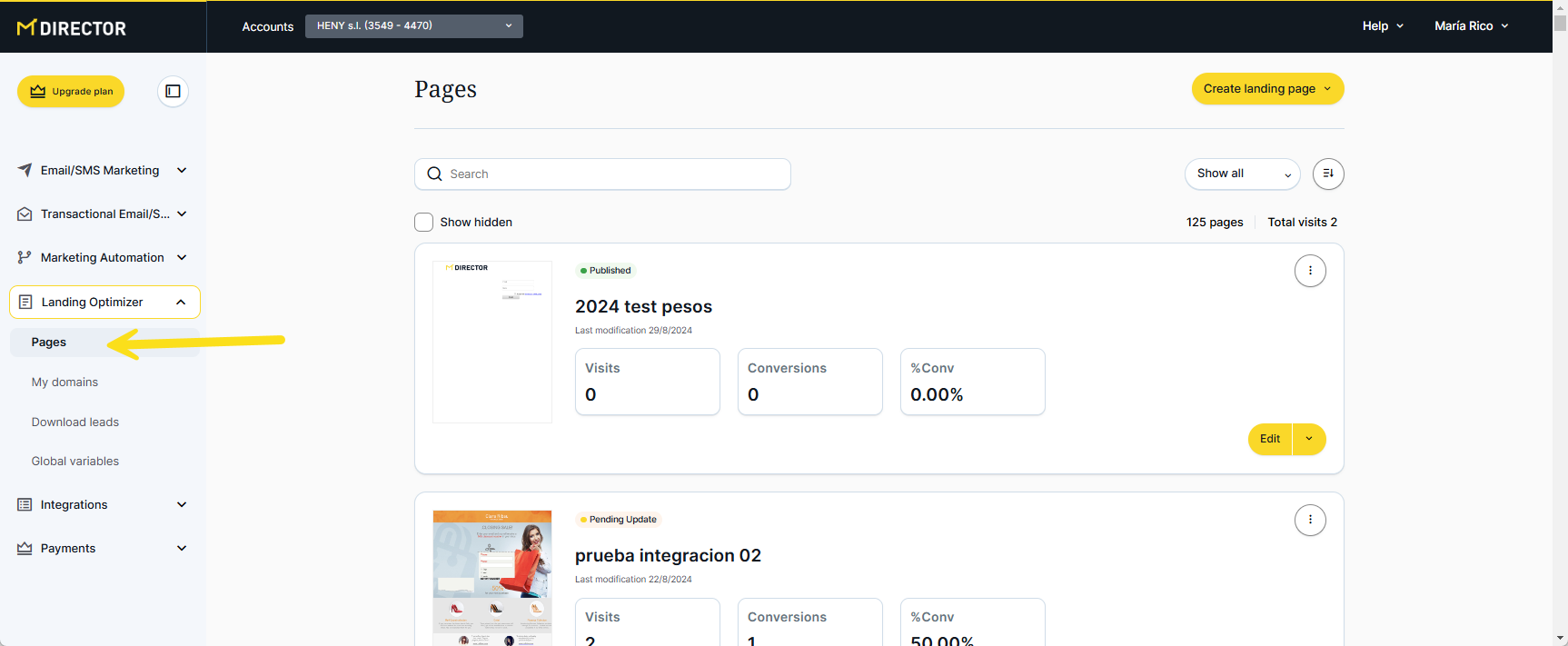Viewport: 1568px width, 646px height.
Task: Open the Show all filter dropdown
Action: tap(1241, 174)
